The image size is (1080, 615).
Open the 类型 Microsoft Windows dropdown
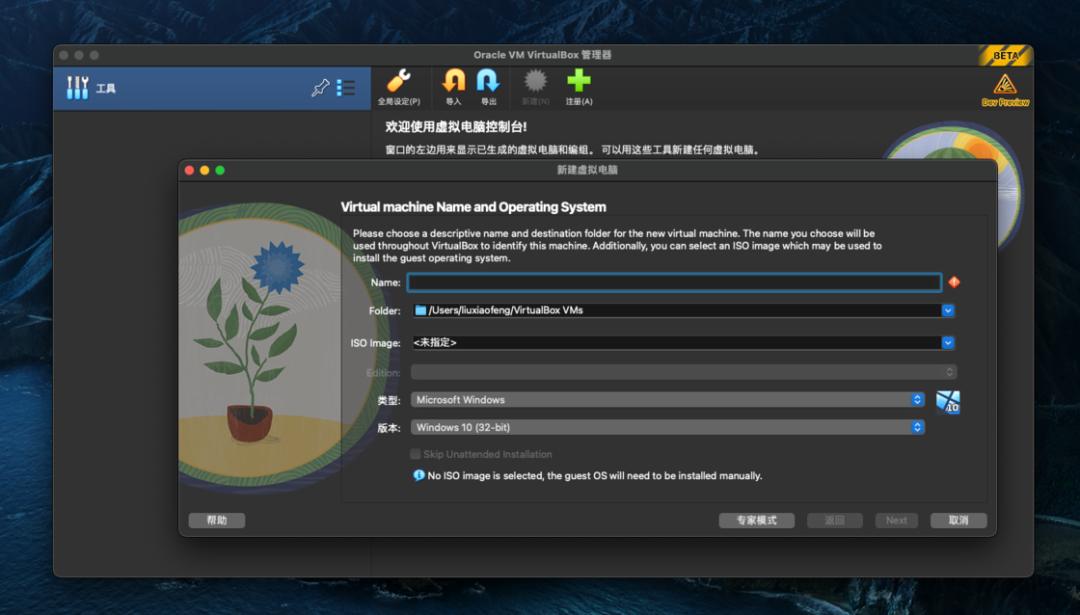pos(917,400)
